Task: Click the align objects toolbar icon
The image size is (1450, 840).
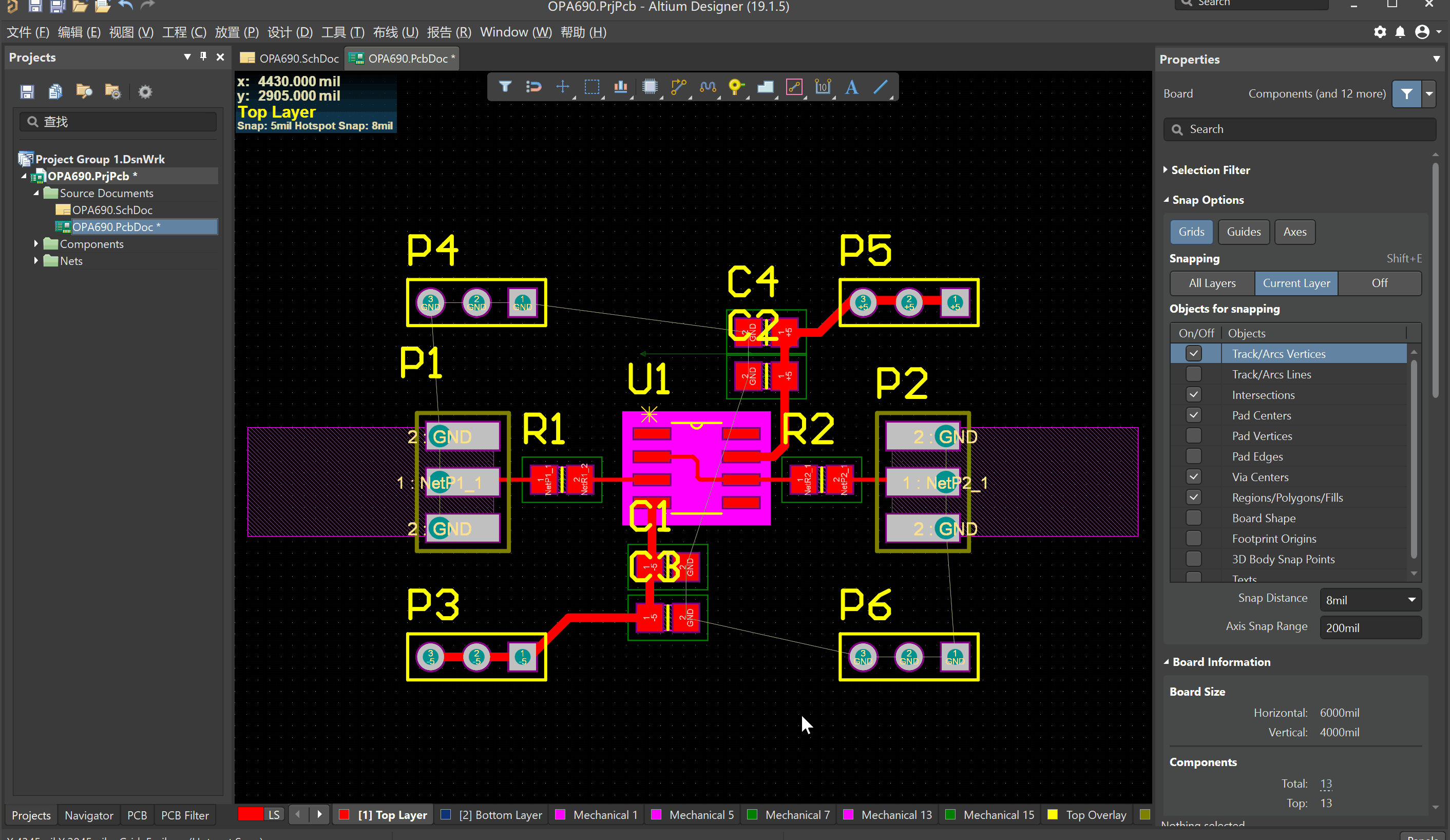Action: 620,87
